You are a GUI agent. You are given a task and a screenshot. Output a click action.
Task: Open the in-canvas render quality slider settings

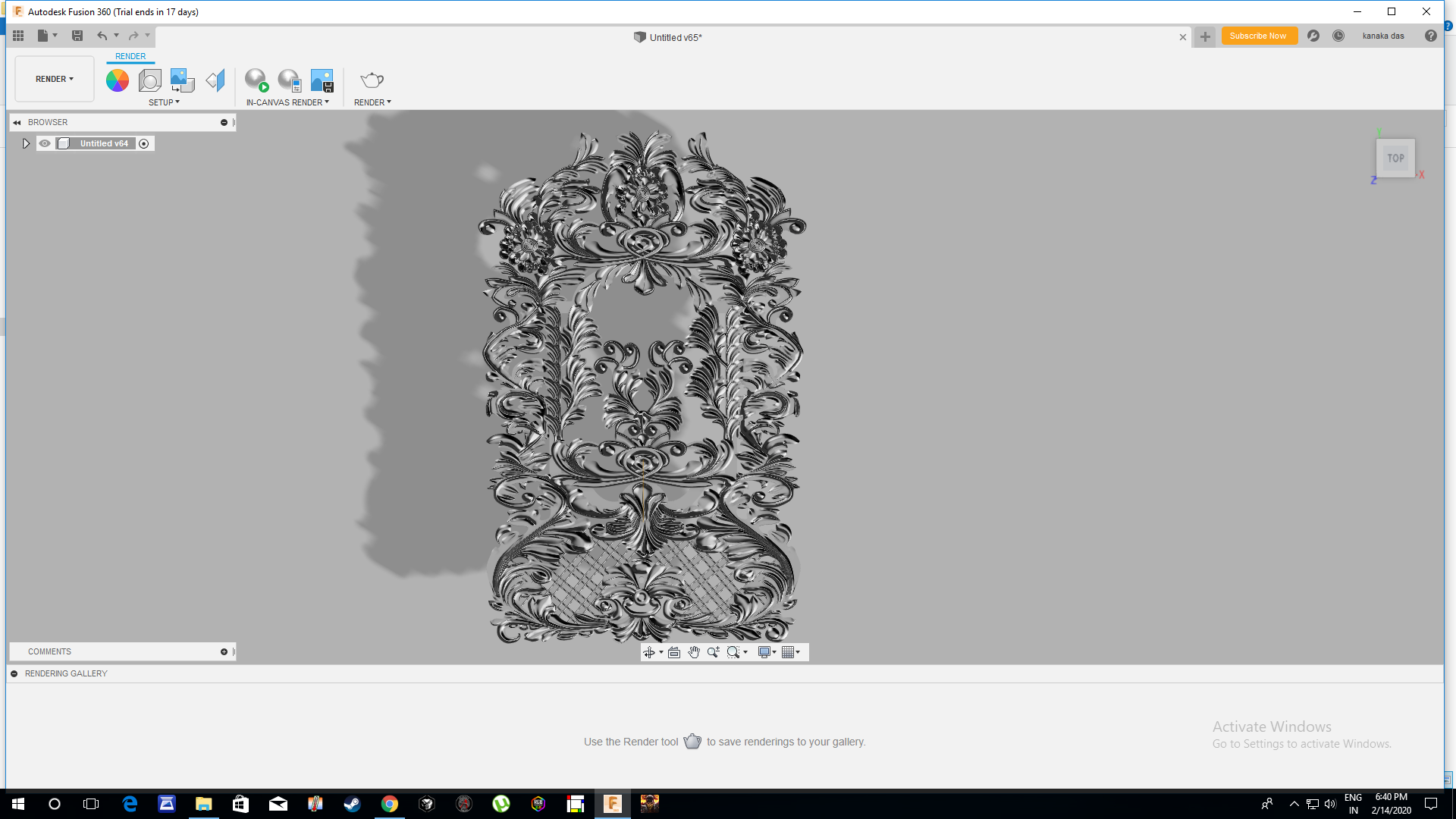(289, 80)
